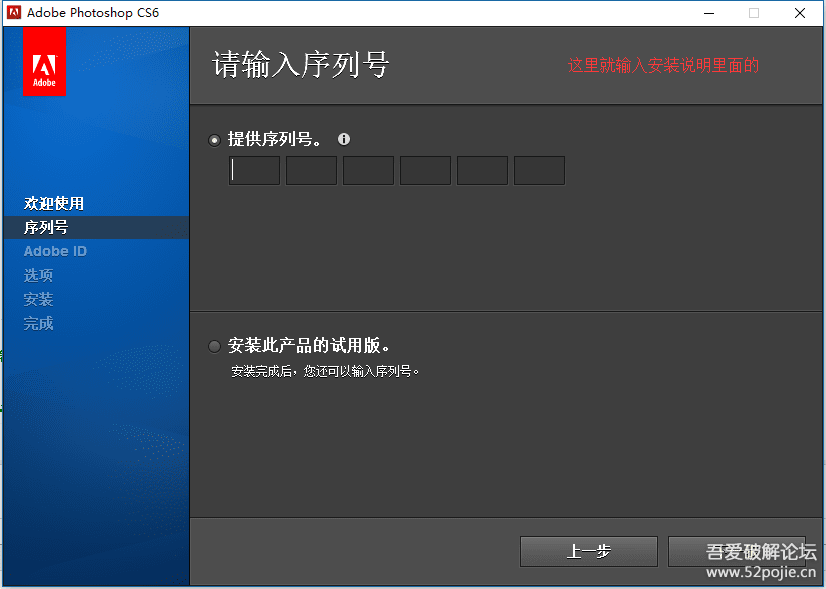Select the Adobe ID step in sidebar
The image size is (826, 589).
(55, 251)
